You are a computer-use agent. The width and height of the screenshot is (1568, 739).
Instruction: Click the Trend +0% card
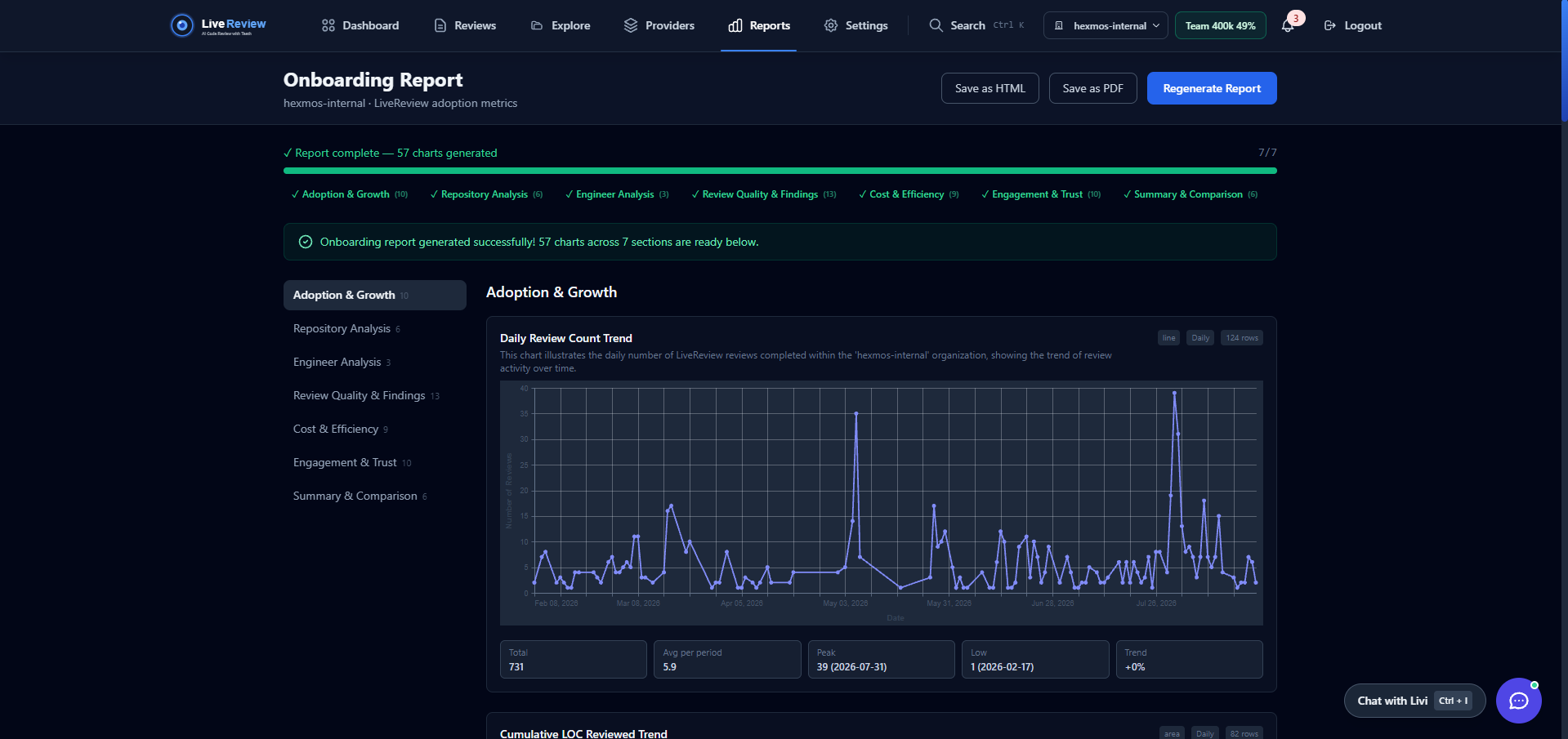click(x=1190, y=660)
